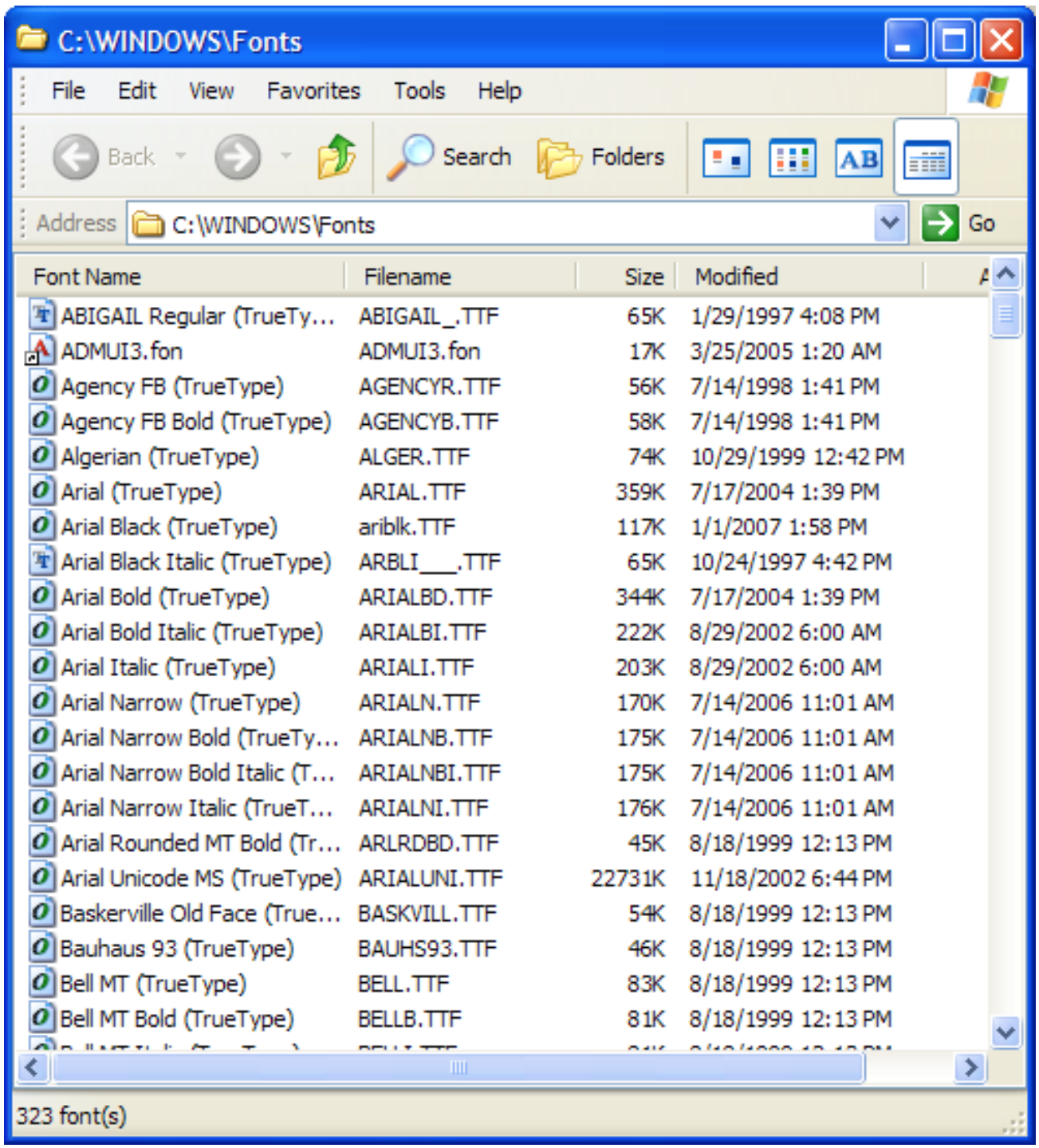
Task: Click the Up folder toolbar icon
Action: 336,157
